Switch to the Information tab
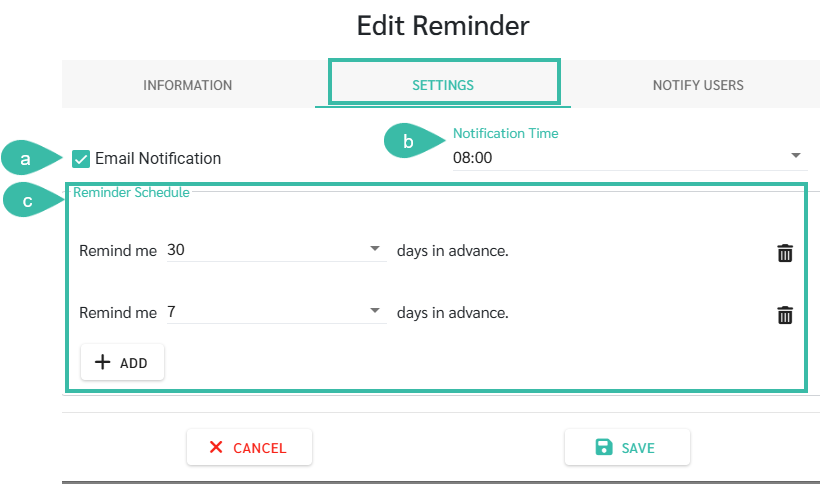This screenshot has height=484, width=820. (x=188, y=85)
